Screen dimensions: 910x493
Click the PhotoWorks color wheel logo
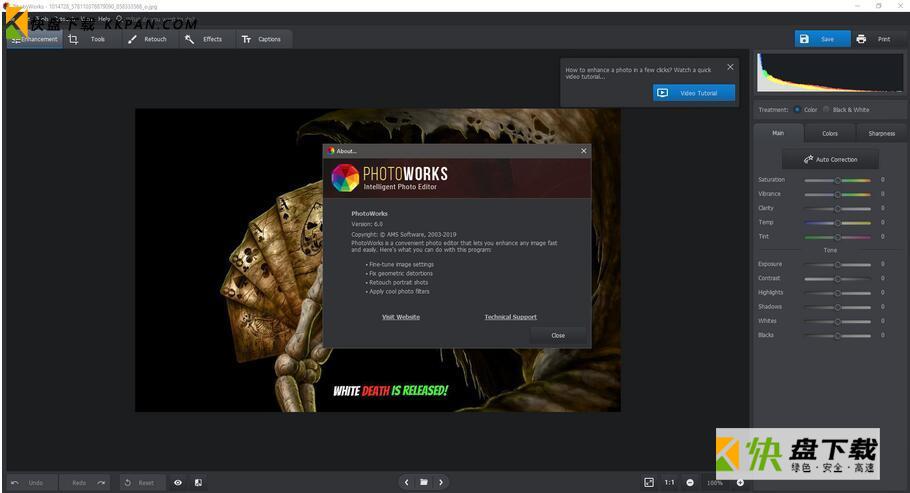tap(345, 178)
